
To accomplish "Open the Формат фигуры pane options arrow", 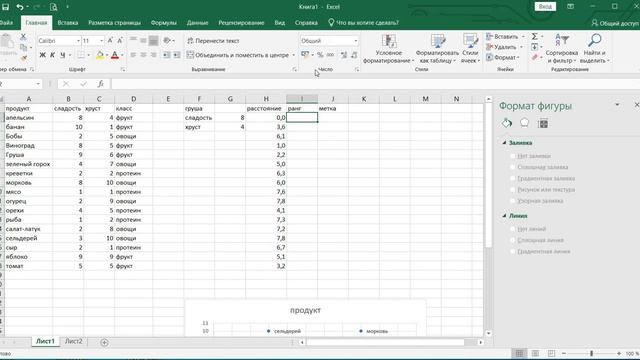I will tap(617, 105).
